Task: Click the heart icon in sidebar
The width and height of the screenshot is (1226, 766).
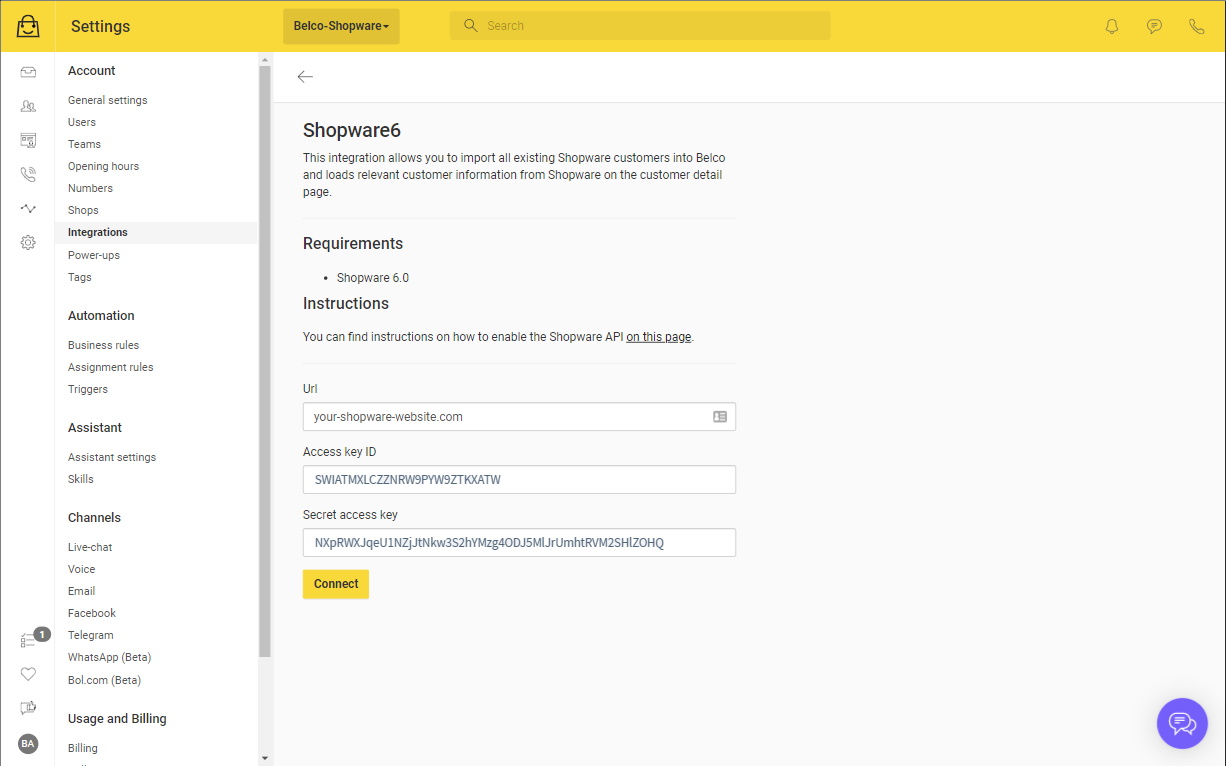Action: (28, 674)
